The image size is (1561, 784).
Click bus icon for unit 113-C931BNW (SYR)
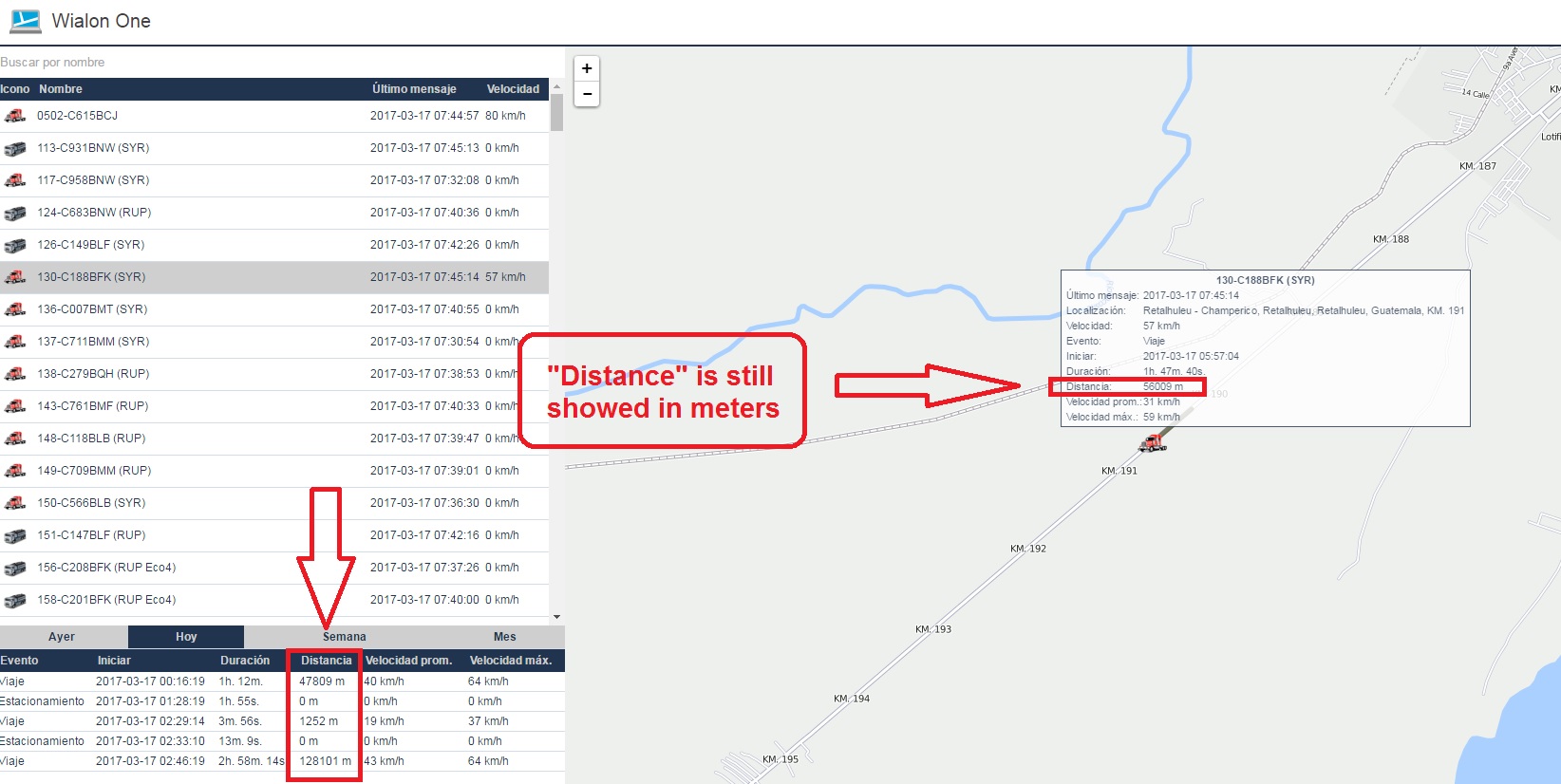point(15,148)
